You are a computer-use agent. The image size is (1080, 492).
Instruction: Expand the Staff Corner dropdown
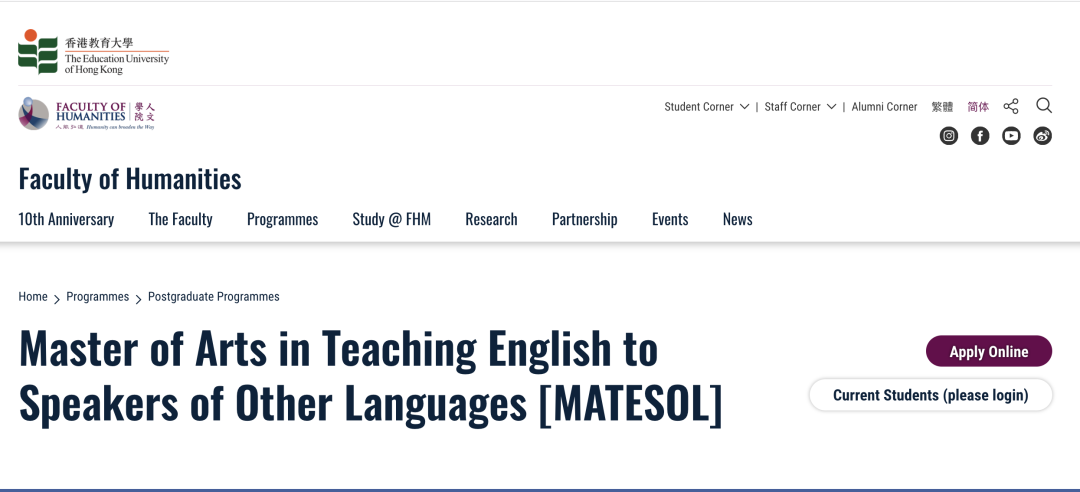click(800, 107)
